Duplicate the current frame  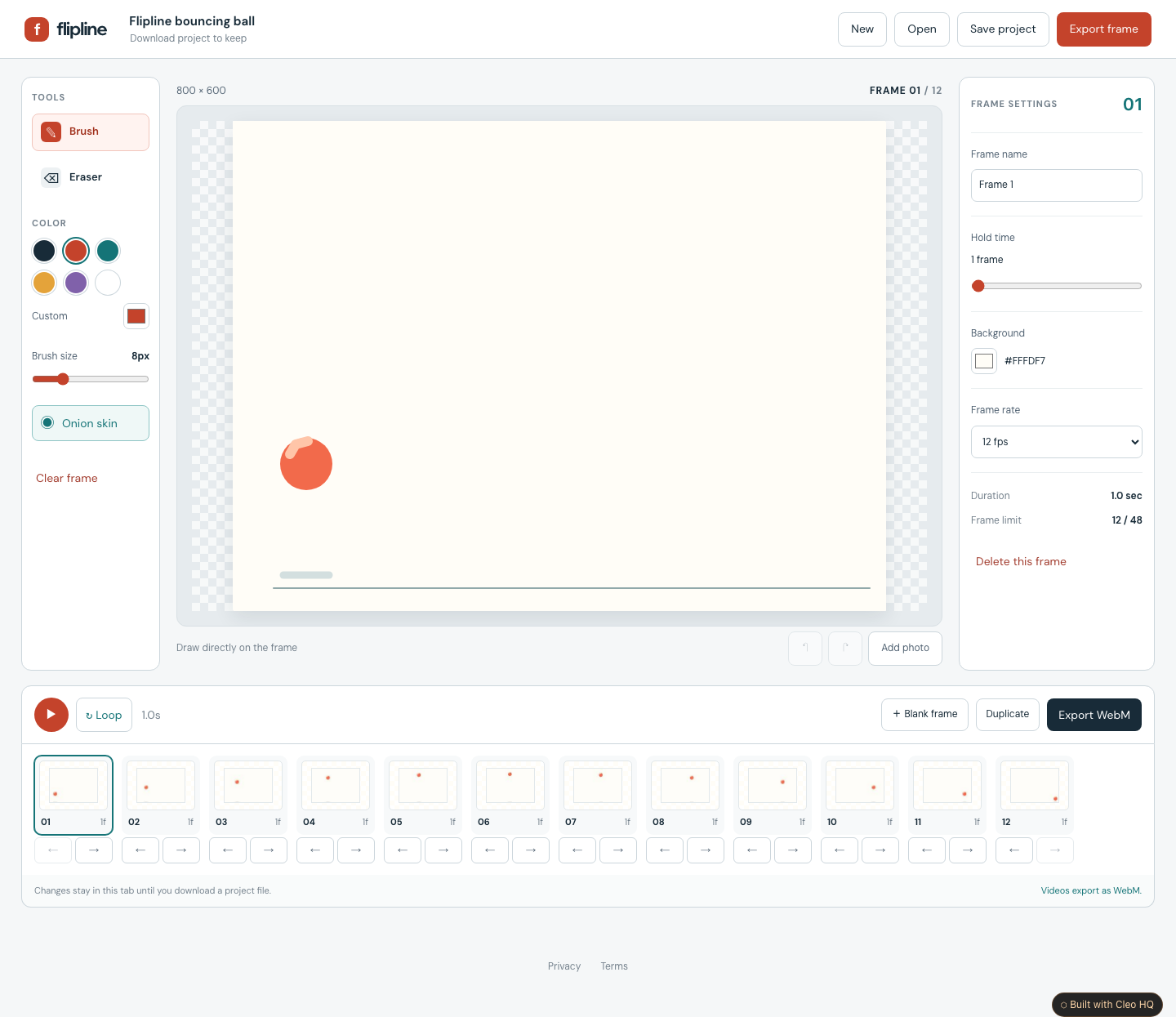(1008, 715)
